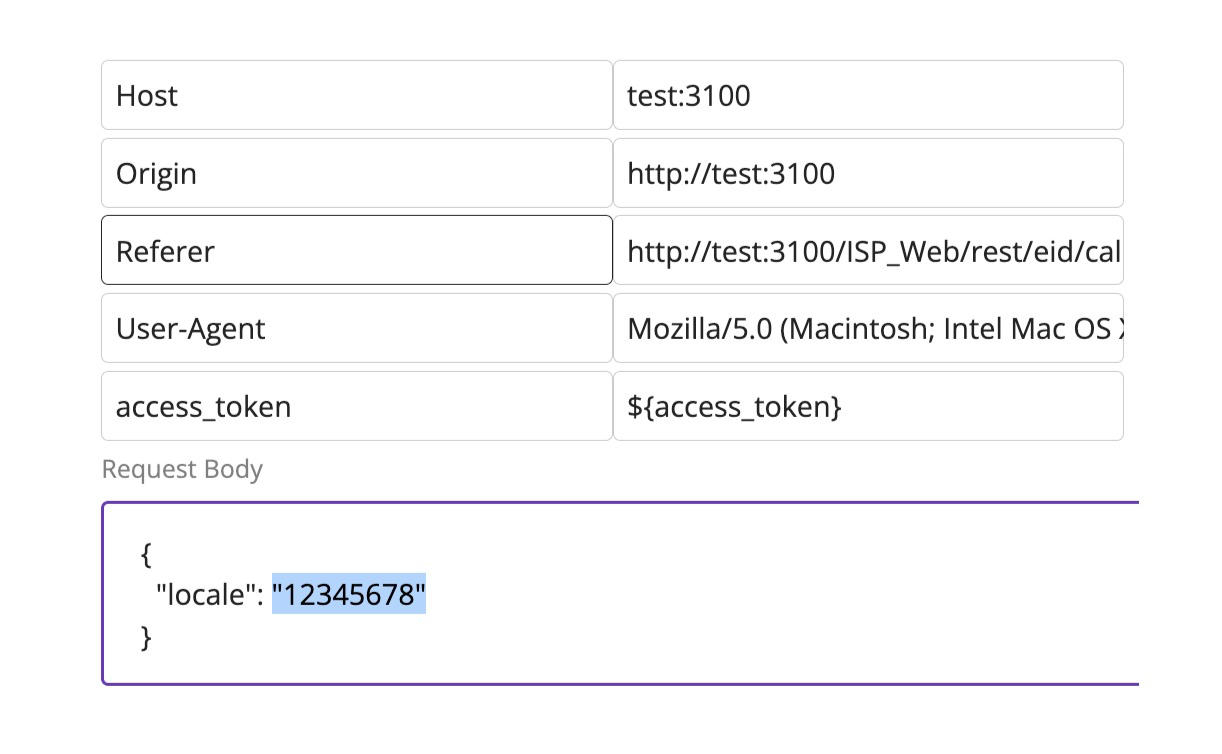Click the Origin value http://test:3100 field

pyautogui.click(x=867, y=174)
